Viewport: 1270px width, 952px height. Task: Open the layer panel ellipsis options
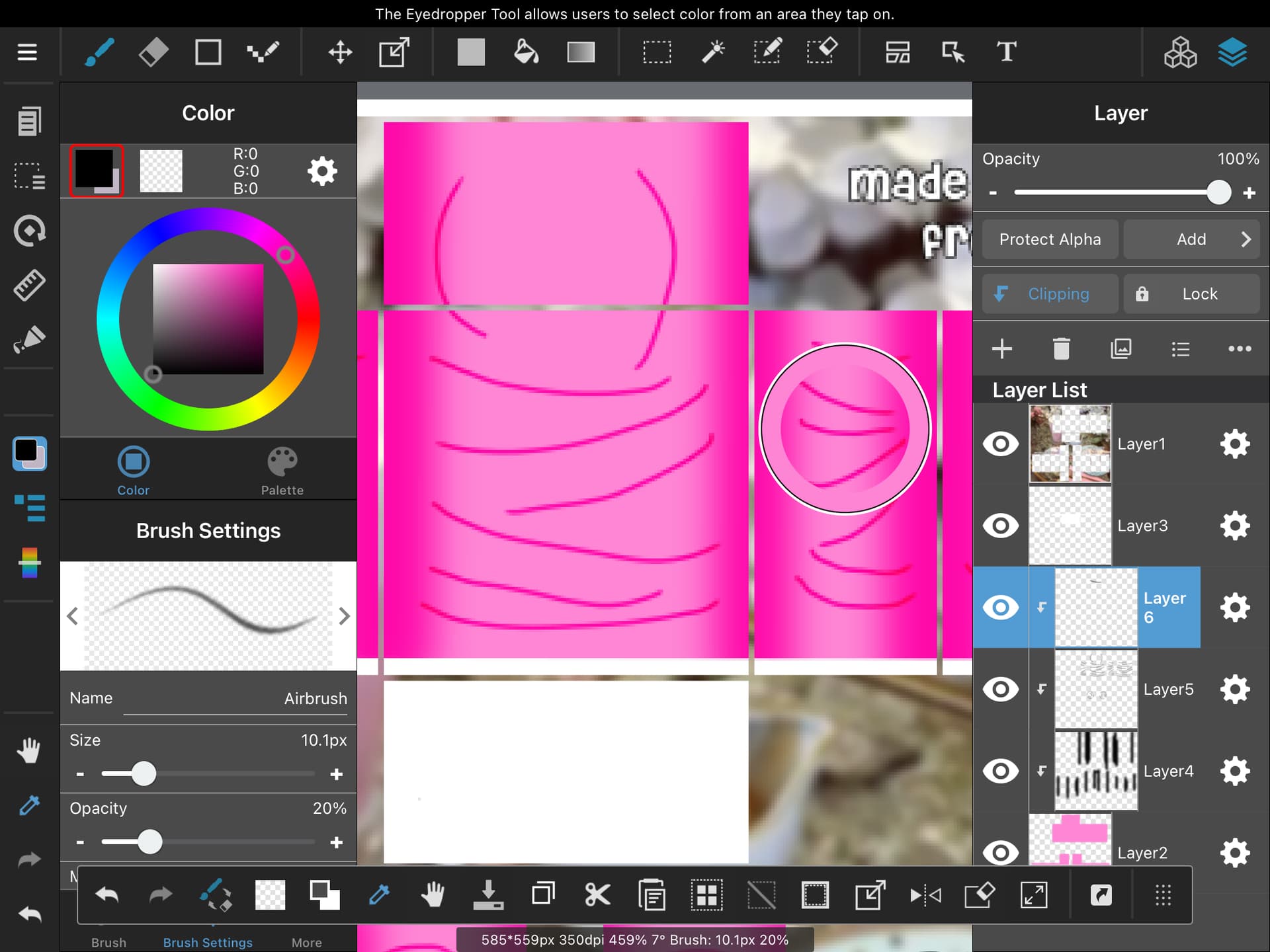pyautogui.click(x=1240, y=348)
